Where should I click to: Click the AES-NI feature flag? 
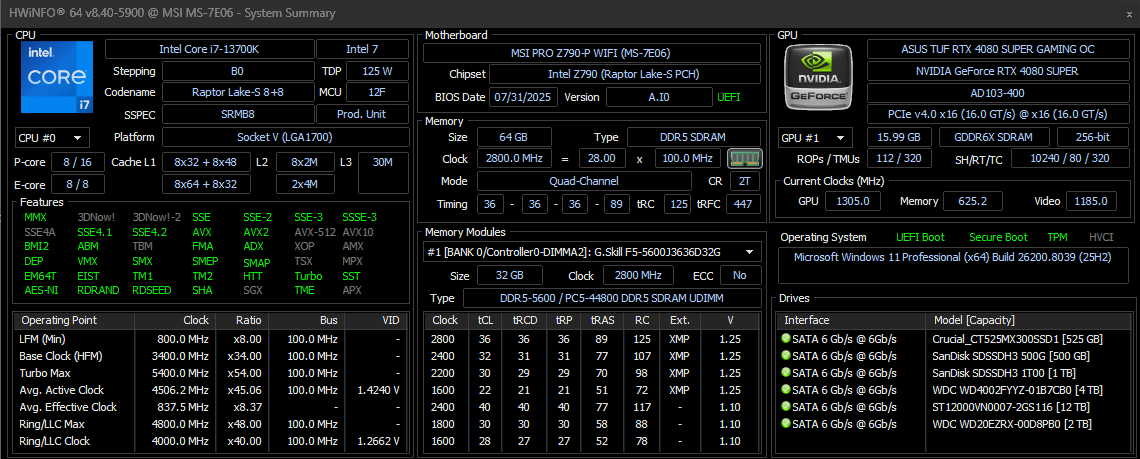click(x=41, y=290)
